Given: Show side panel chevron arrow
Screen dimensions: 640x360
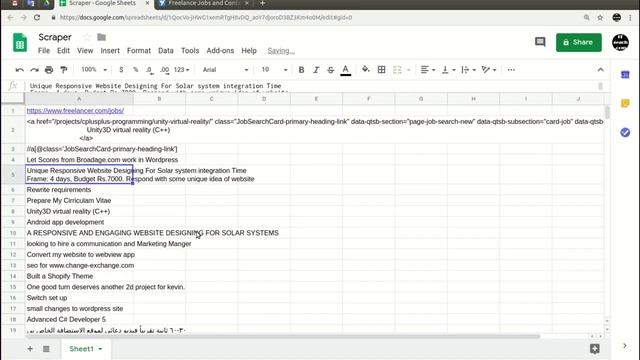Looking at the screenshot, I should click(x=624, y=346).
